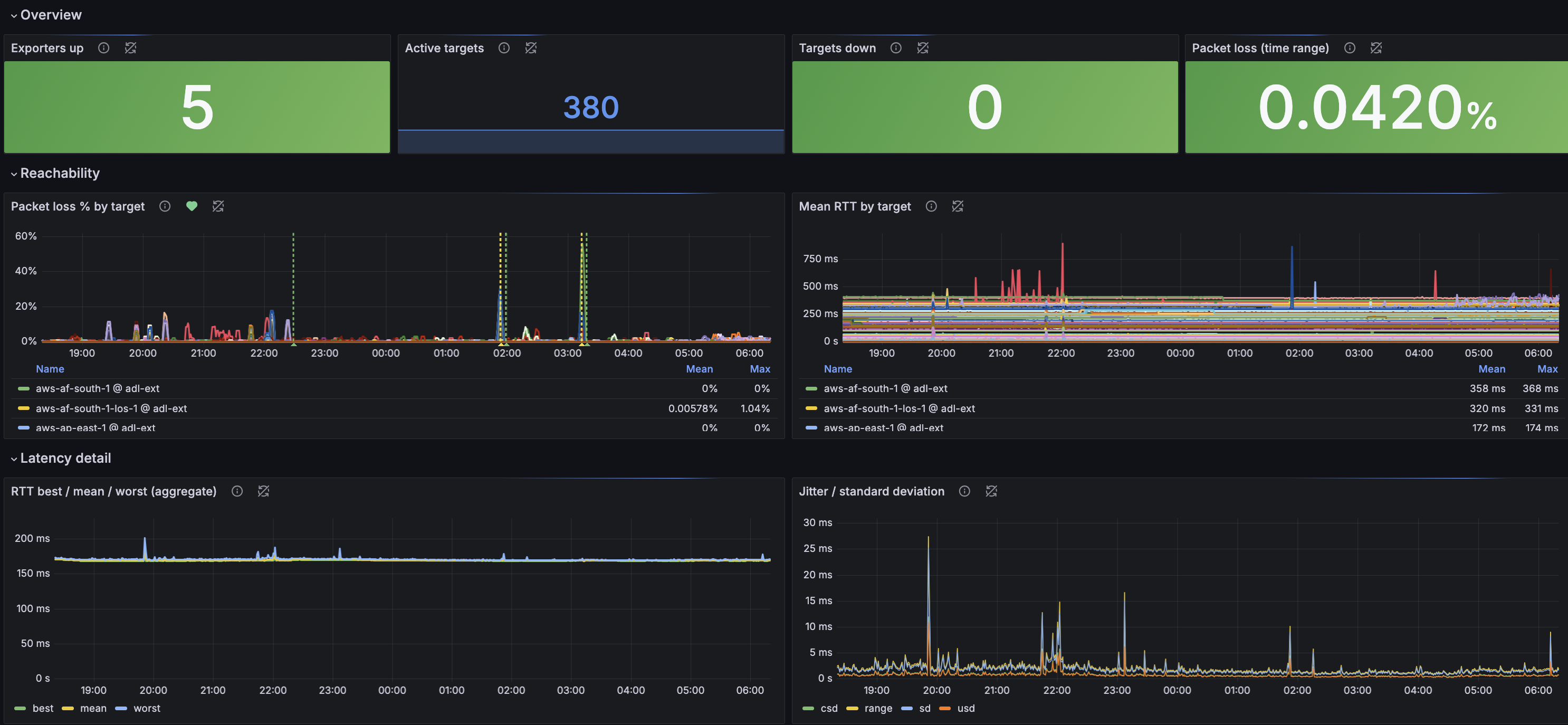The width and height of the screenshot is (1568, 725).
Task: Click the green heart alert status icon
Action: pos(192,206)
